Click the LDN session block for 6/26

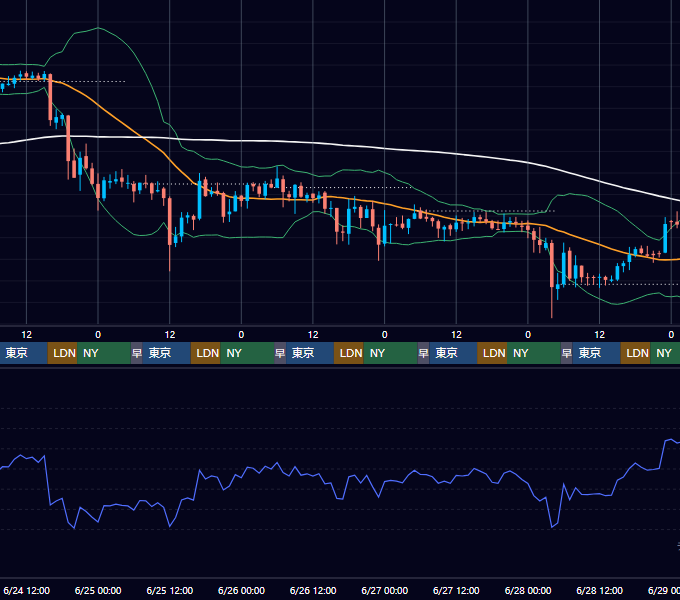click(x=349, y=353)
